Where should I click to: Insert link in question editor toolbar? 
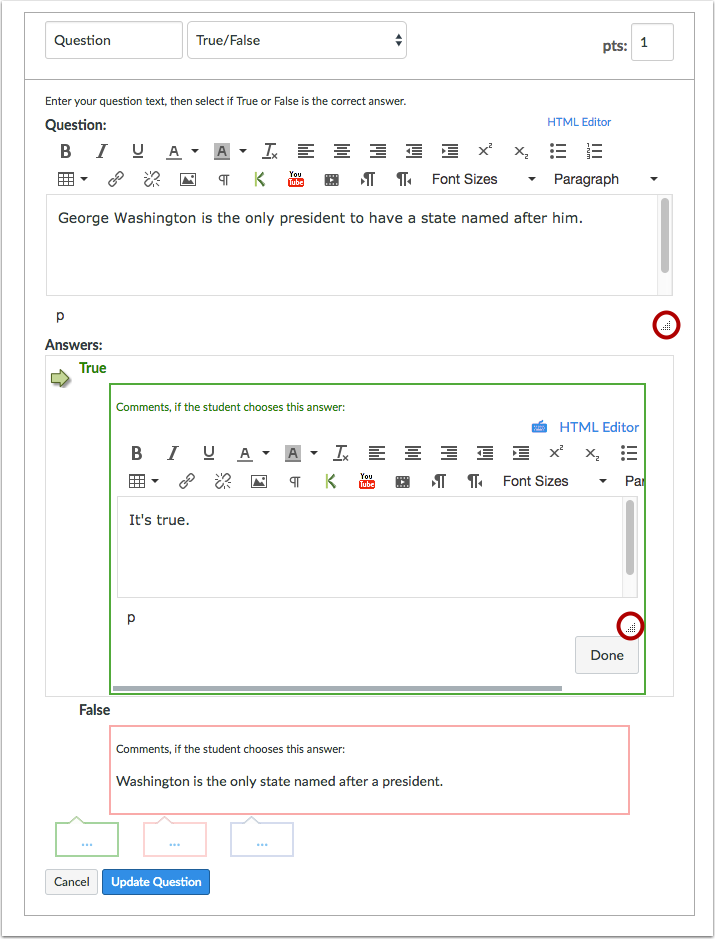[x=116, y=179]
